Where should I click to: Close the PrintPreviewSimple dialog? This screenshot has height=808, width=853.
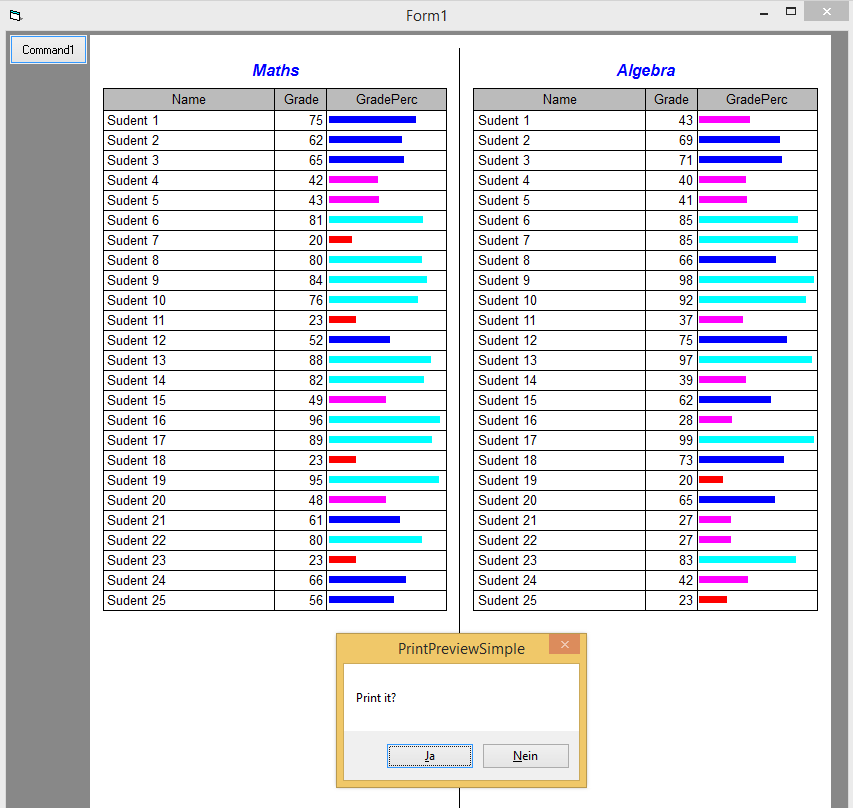pyautogui.click(x=564, y=645)
